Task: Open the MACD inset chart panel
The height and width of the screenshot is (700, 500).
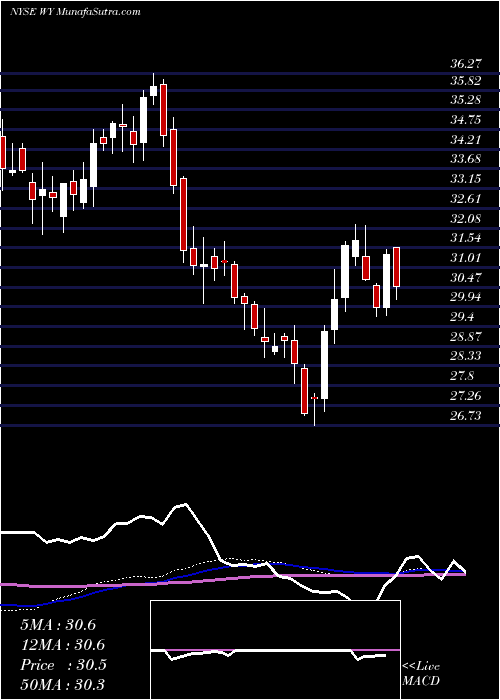Action: click(275, 650)
